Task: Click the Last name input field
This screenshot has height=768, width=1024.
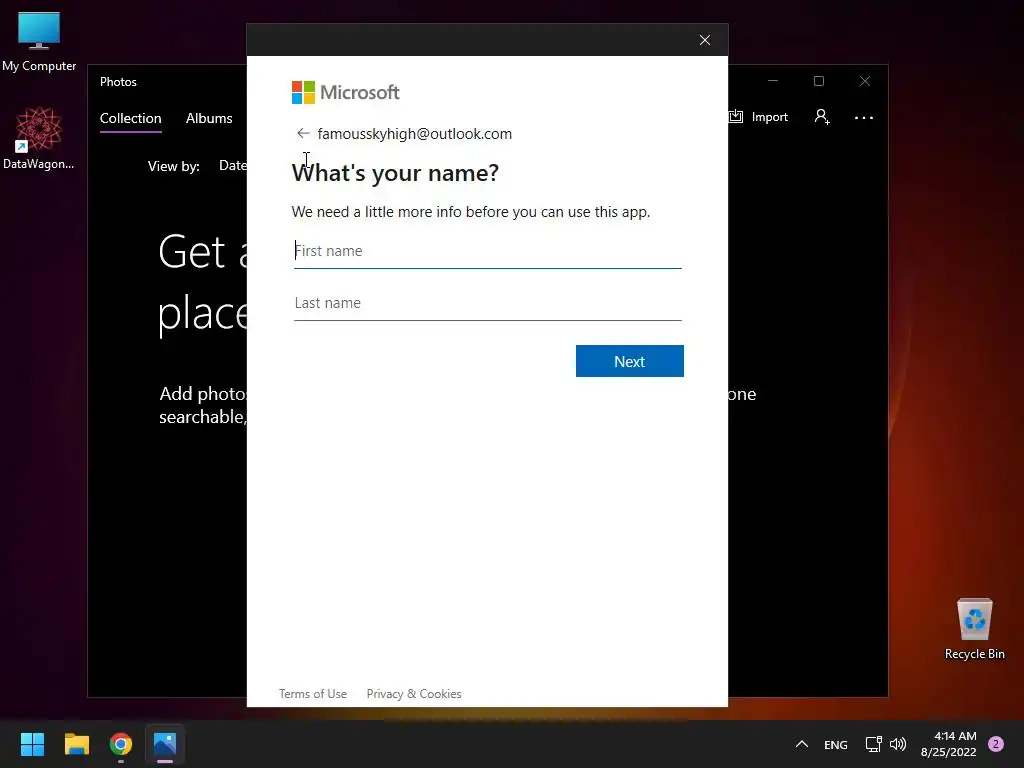Action: (487, 303)
